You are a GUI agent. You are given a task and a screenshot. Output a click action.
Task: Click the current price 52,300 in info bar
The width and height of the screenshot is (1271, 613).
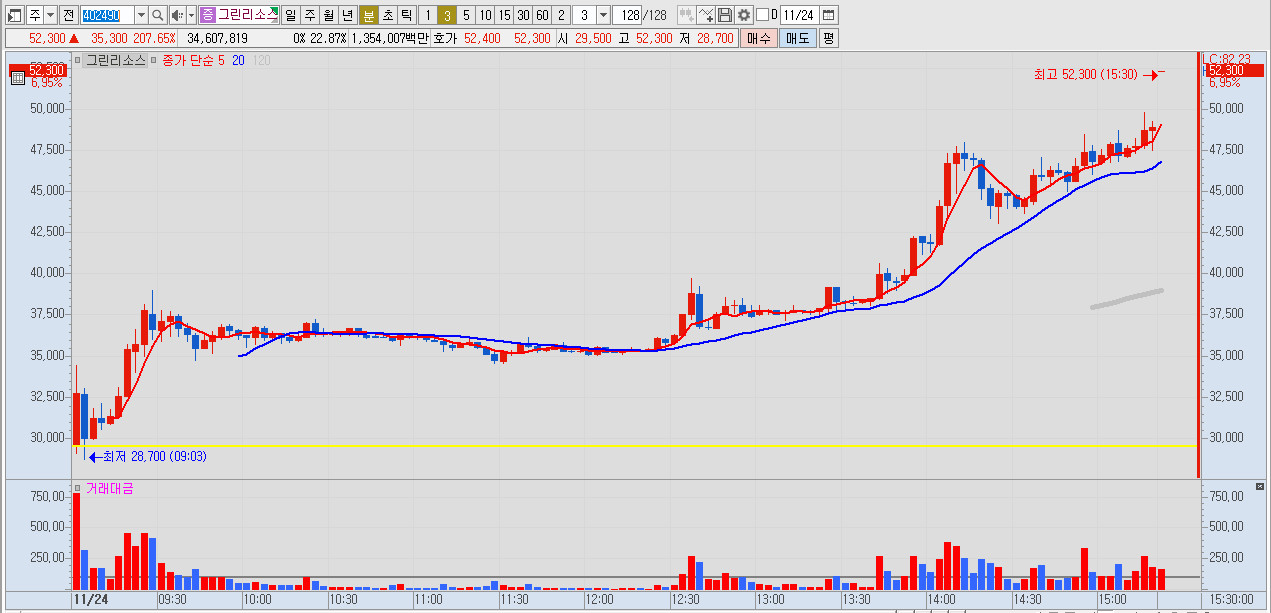tap(47, 38)
